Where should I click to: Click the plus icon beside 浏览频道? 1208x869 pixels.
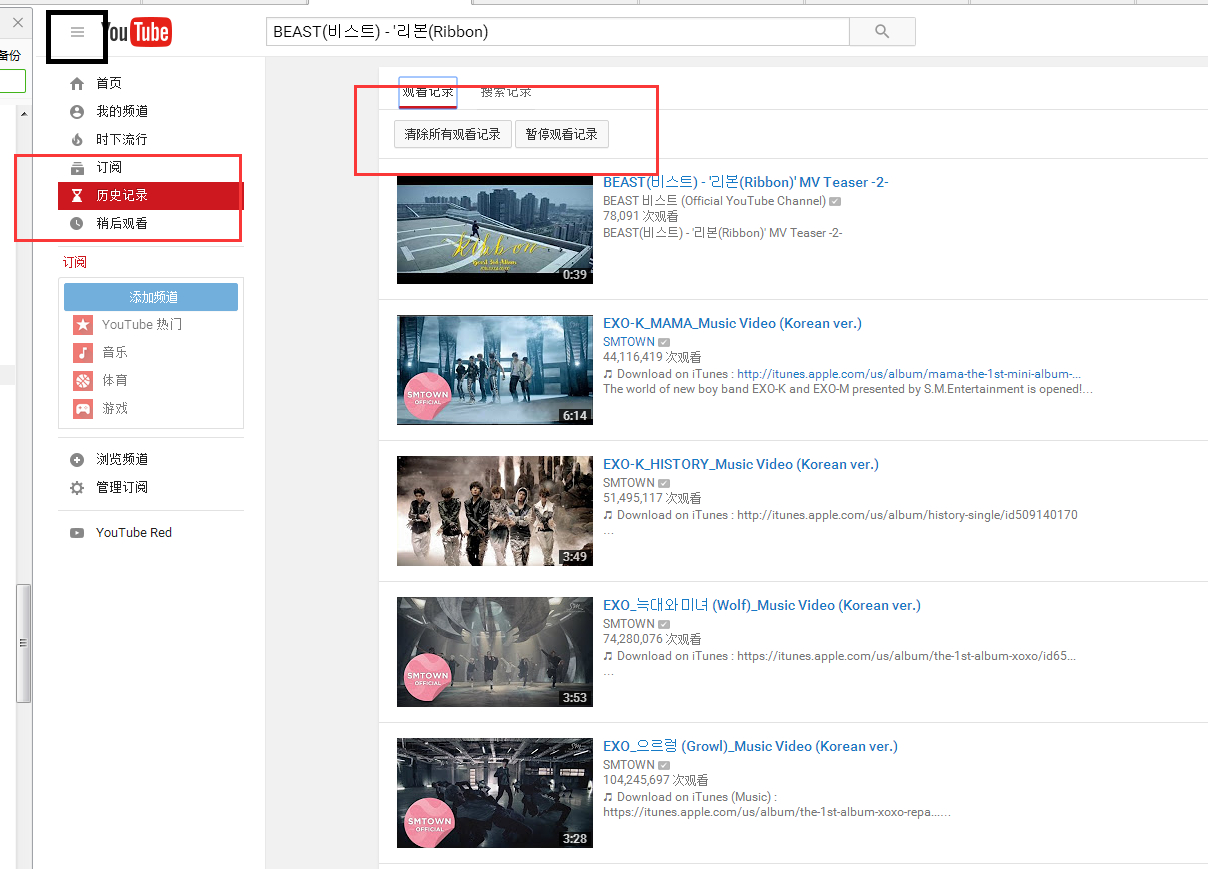[77, 460]
